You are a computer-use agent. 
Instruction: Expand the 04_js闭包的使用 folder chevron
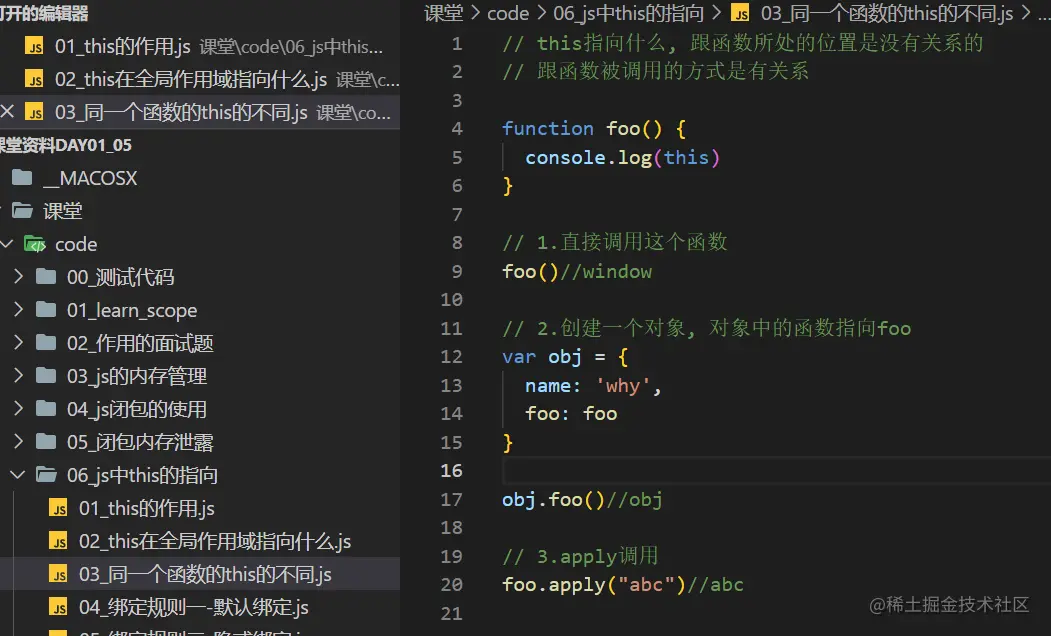[x=19, y=409]
